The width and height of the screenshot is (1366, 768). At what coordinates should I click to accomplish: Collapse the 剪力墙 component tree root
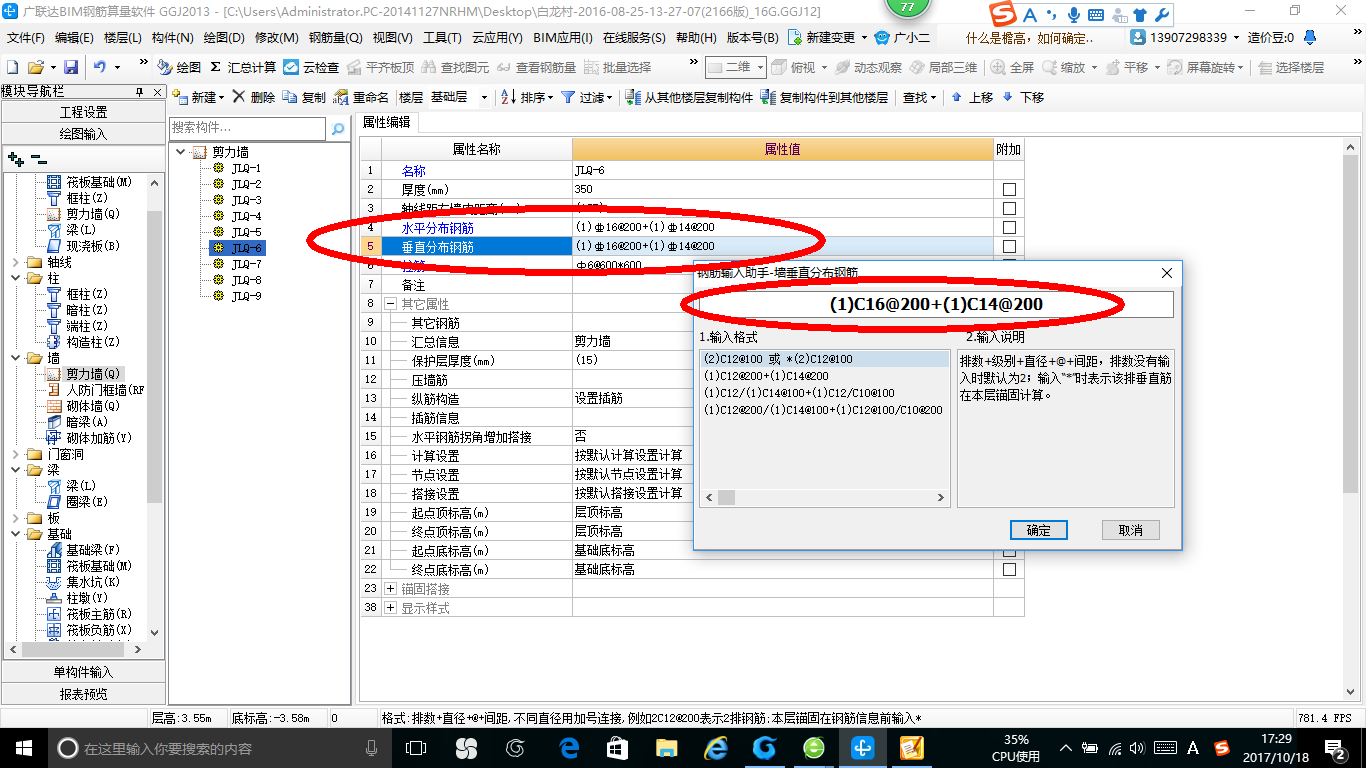[180, 152]
